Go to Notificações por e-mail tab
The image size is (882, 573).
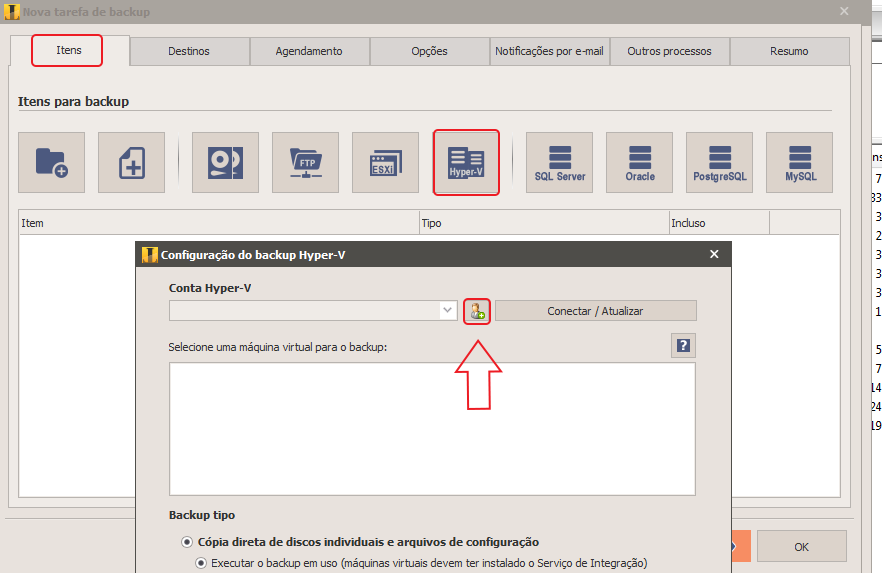point(549,51)
